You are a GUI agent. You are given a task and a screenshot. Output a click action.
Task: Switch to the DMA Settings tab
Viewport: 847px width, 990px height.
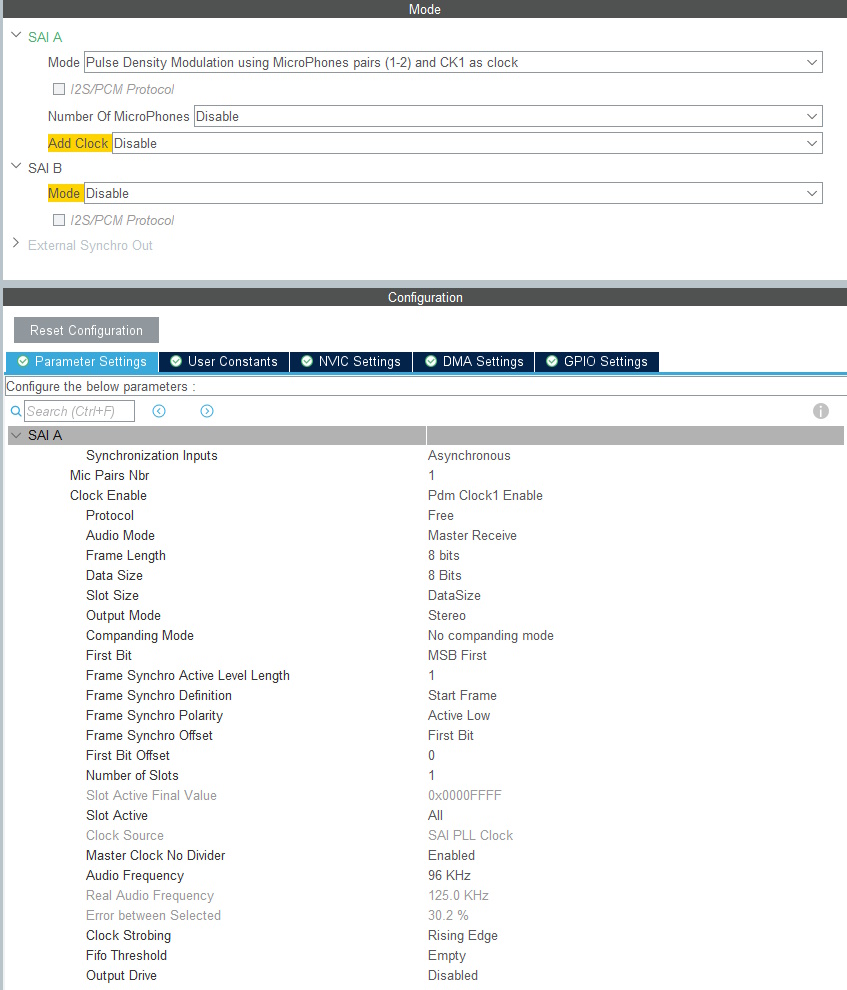[480, 362]
